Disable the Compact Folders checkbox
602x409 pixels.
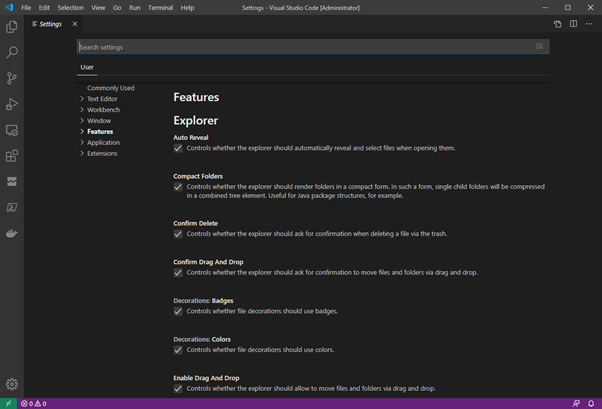point(178,186)
